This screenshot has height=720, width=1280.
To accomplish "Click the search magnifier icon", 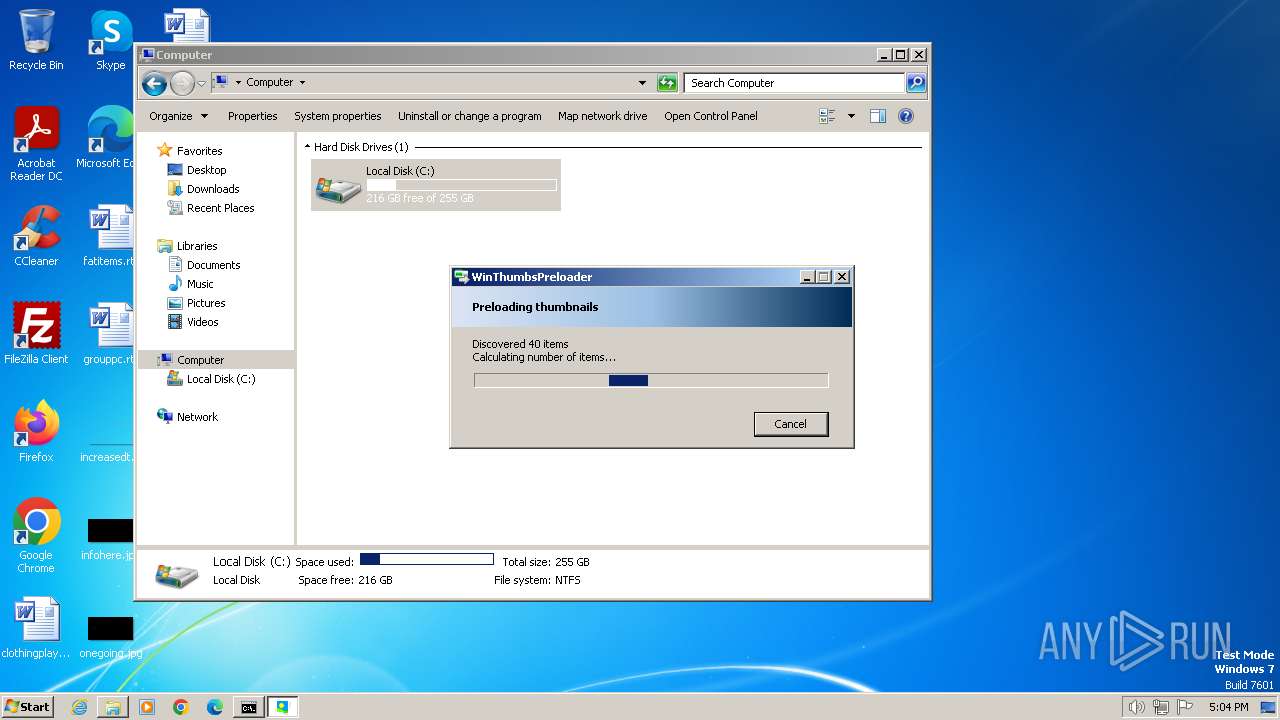I will [x=916, y=83].
